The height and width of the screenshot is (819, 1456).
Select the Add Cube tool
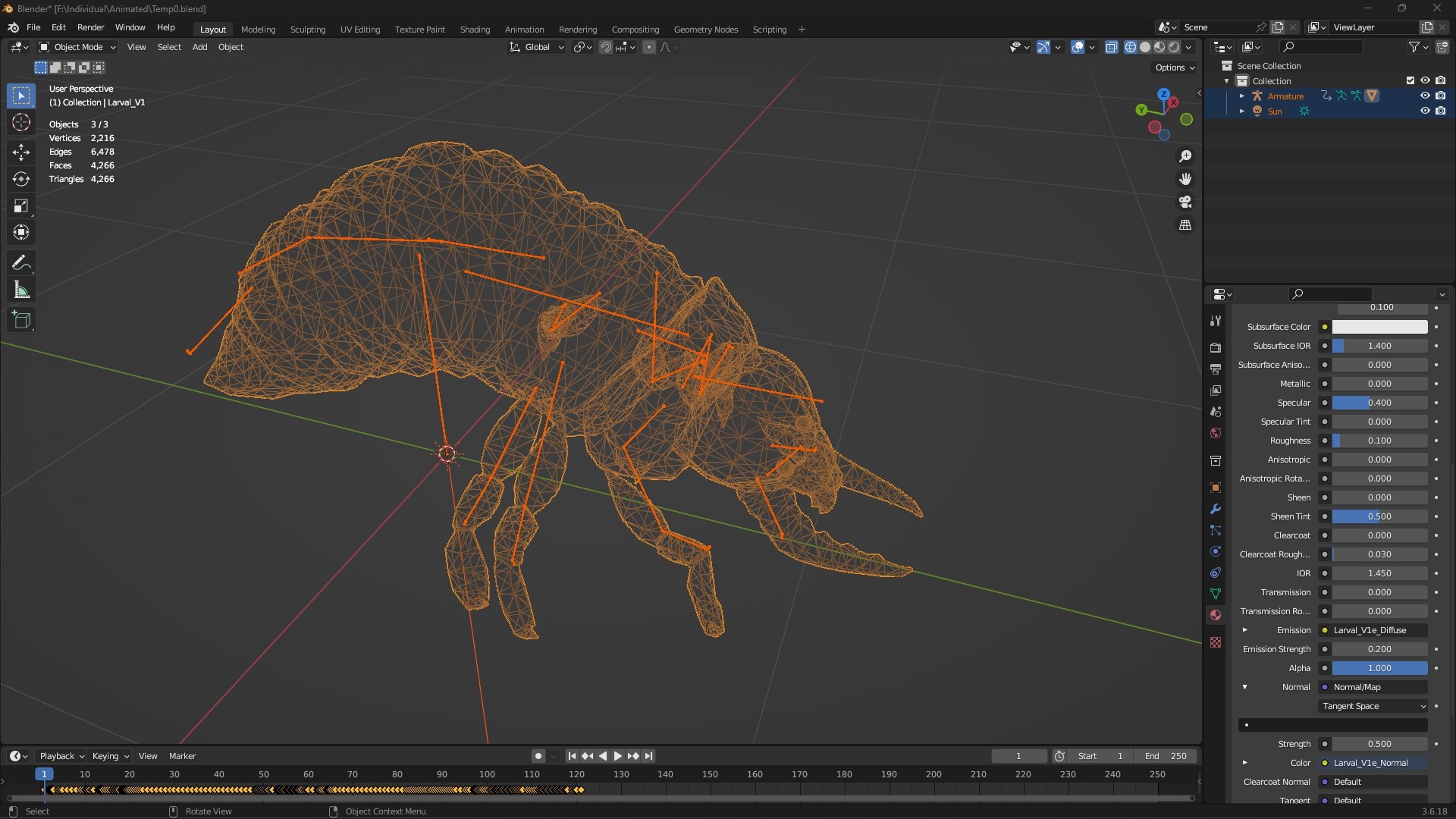pos(21,320)
